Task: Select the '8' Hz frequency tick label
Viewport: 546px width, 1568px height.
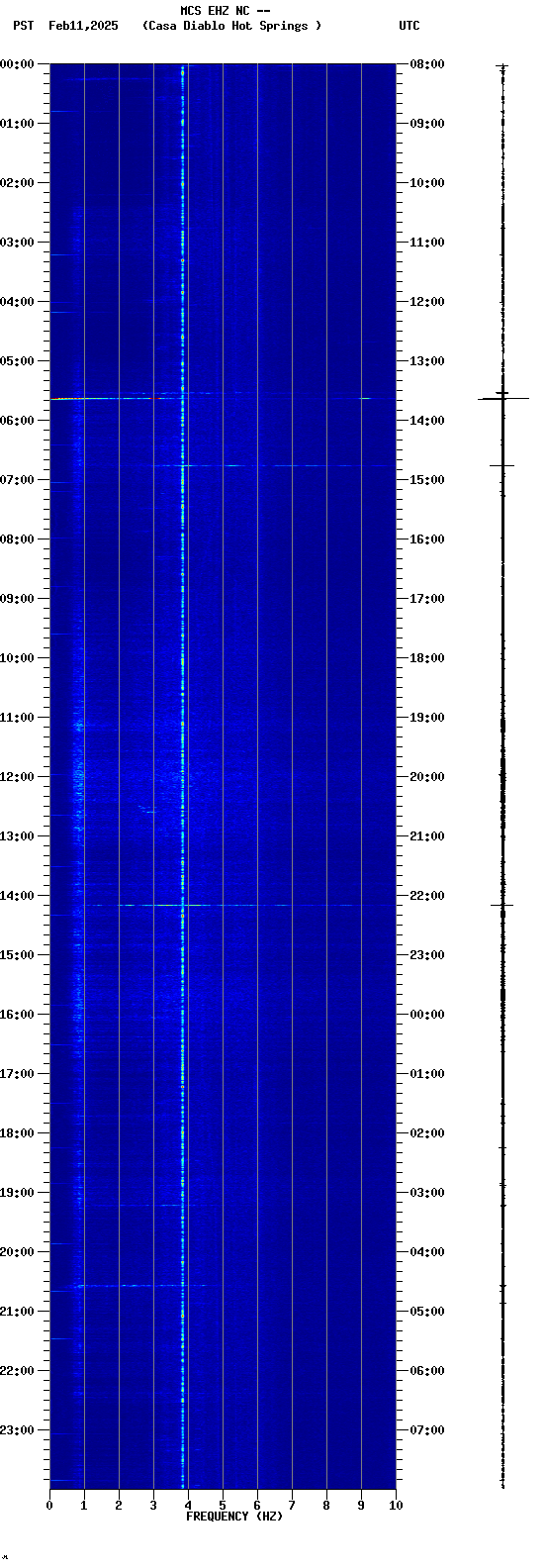Action: point(326,1506)
